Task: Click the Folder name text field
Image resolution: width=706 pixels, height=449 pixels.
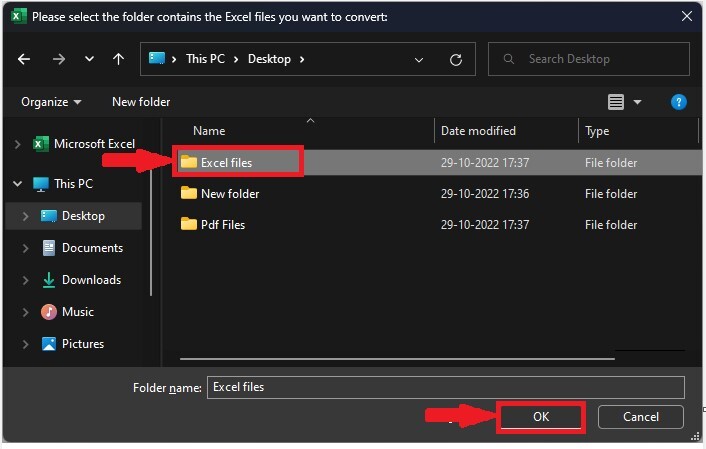Action: click(446, 387)
